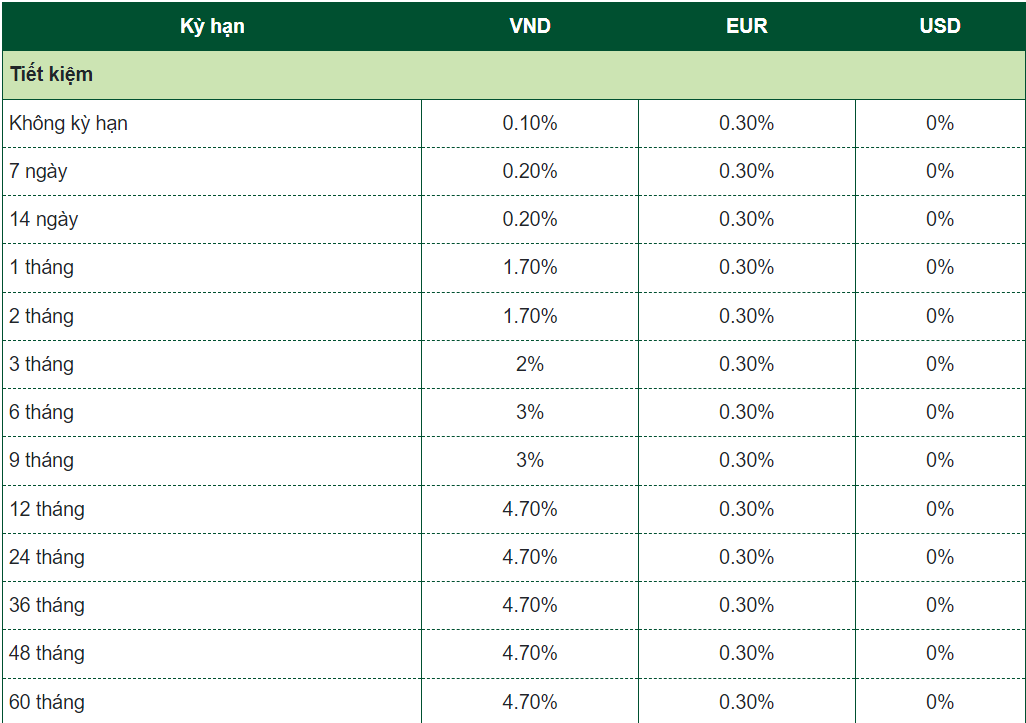Click the Không kỳ hạn row label
The width and height of the screenshot is (1026, 723).
[x=69, y=124]
